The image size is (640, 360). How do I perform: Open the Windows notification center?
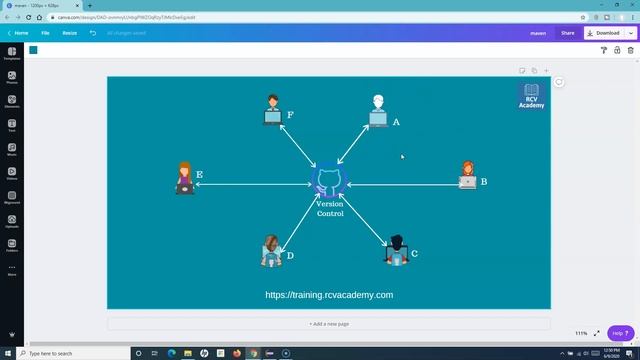click(x=629, y=353)
